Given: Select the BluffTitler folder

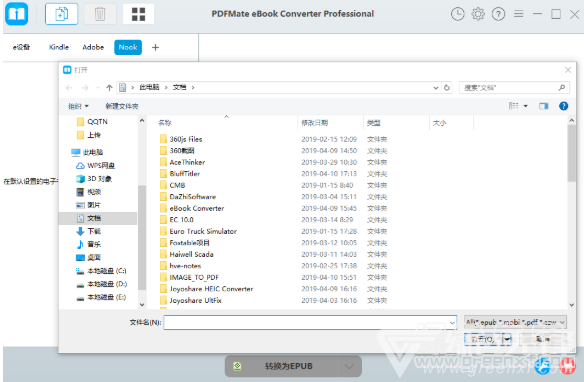Looking at the screenshot, I should 180,174.
